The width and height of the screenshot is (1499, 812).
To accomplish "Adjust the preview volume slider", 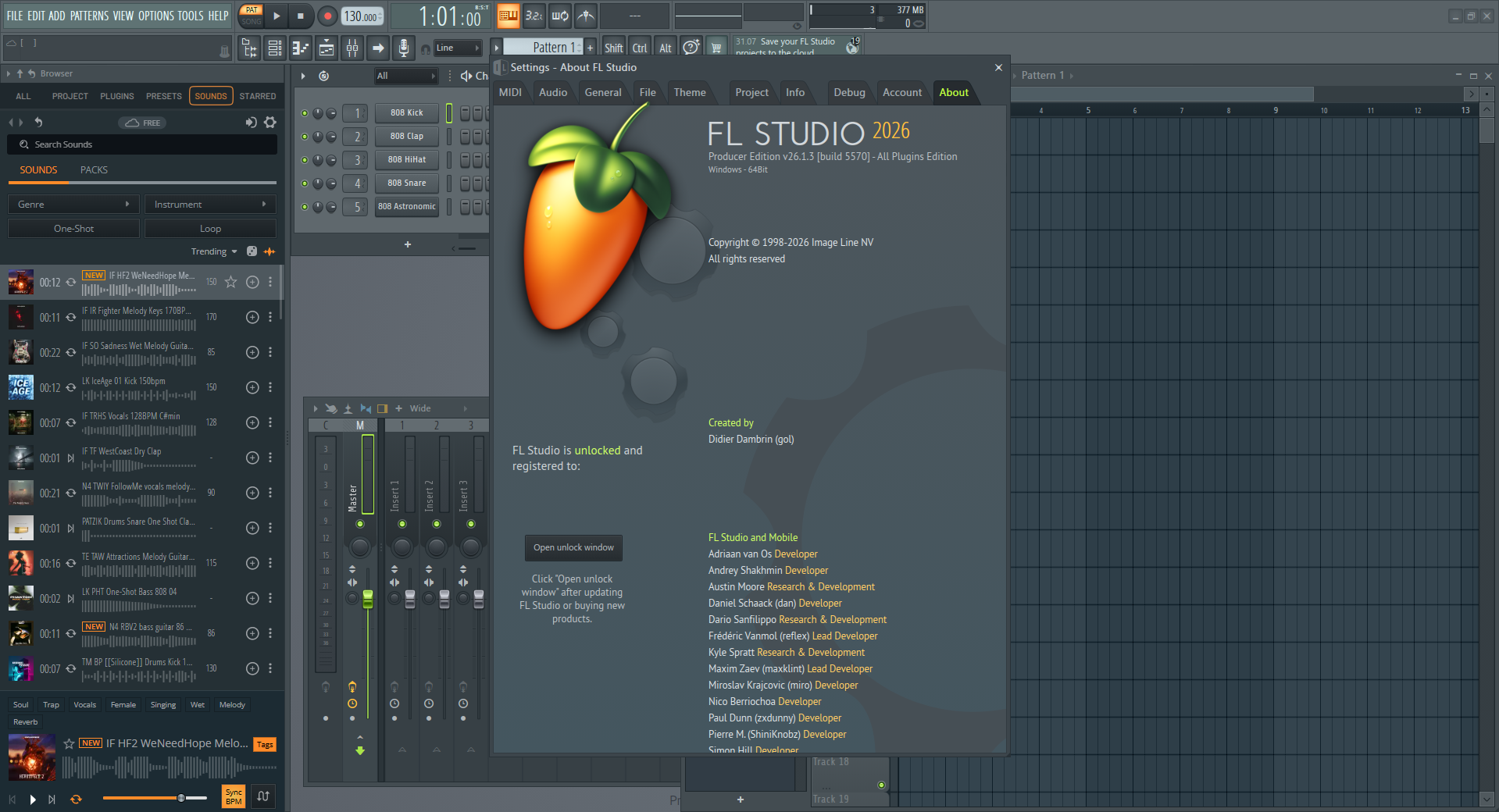I will (155, 798).
